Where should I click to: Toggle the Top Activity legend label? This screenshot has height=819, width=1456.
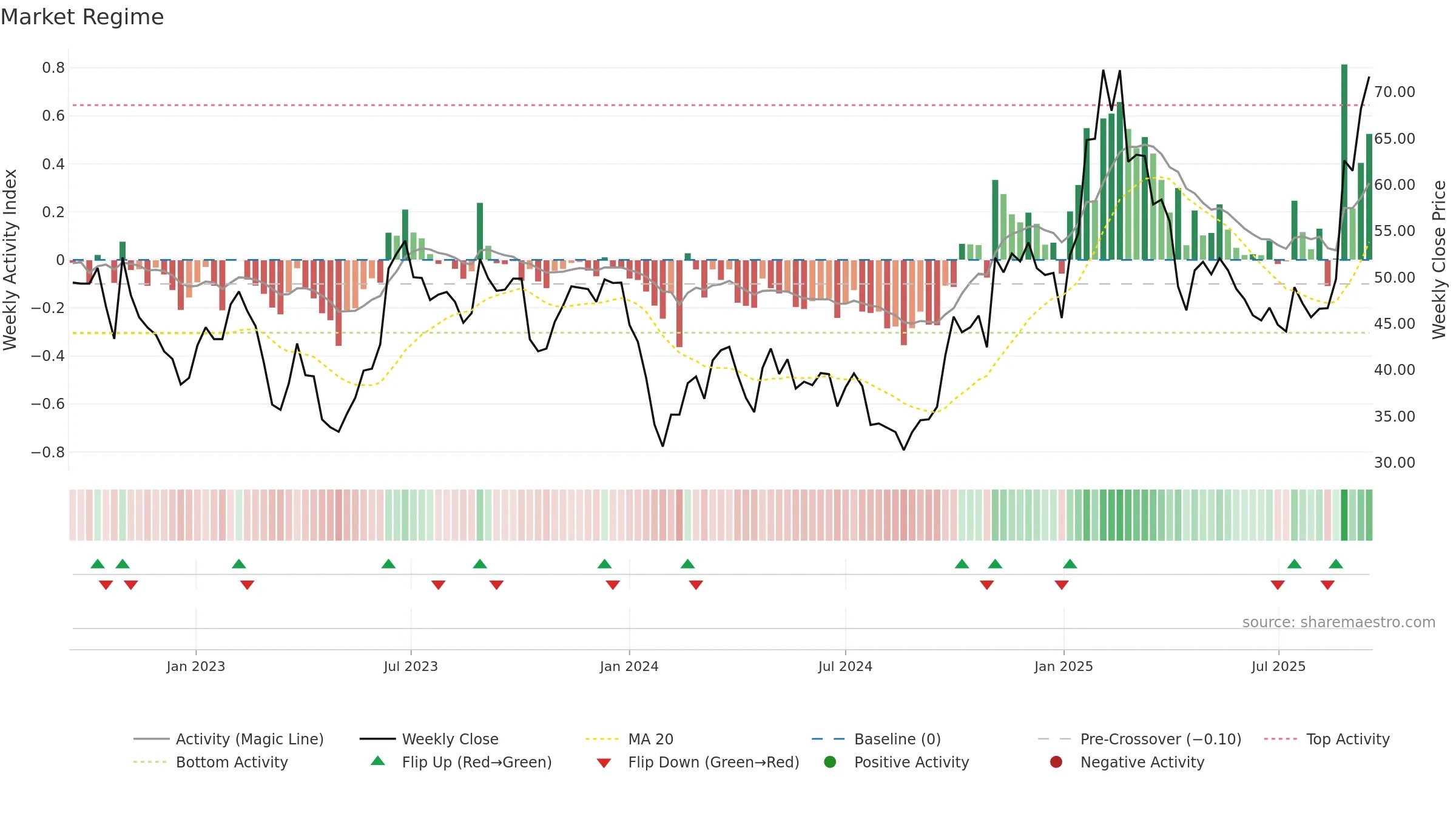coord(1348,739)
